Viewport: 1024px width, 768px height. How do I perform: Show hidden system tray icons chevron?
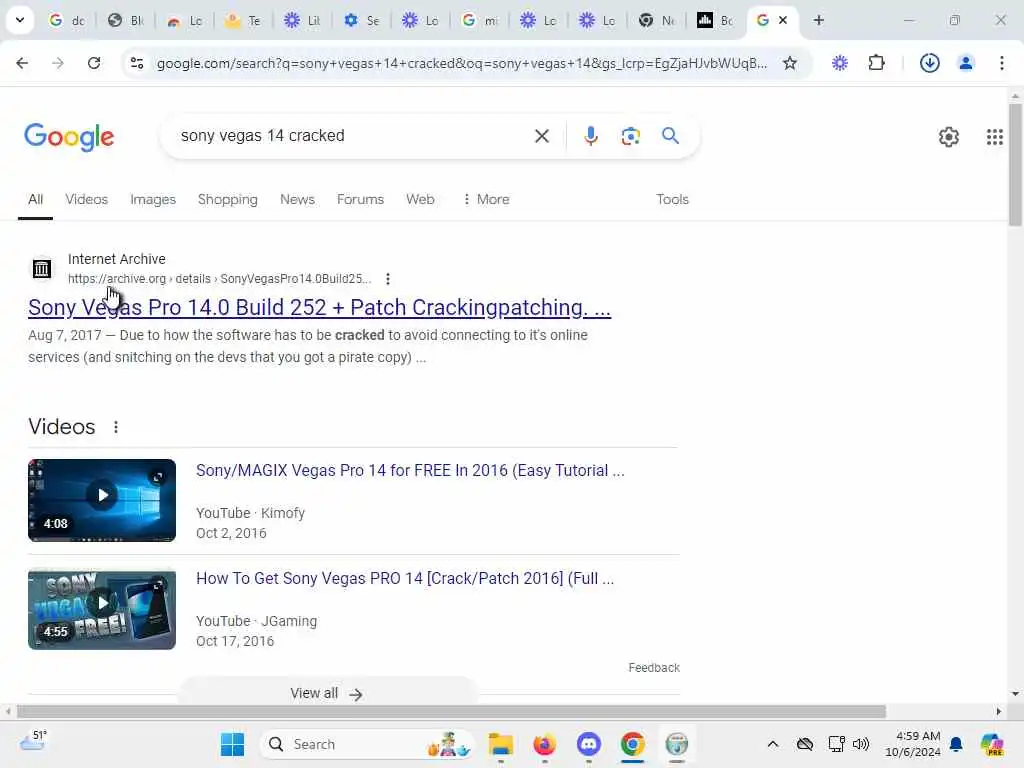coord(773,744)
